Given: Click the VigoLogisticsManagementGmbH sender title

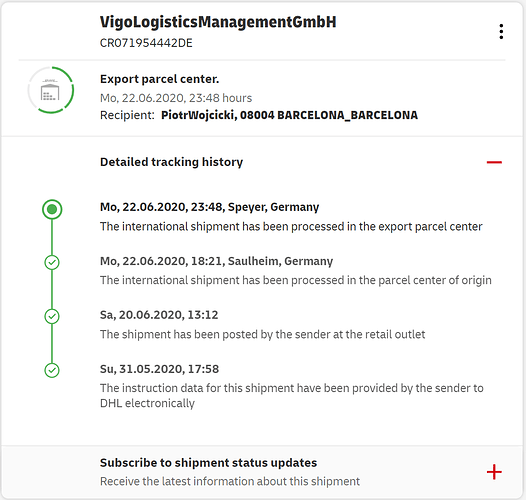Looking at the screenshot, I should [x=218, y=22].
